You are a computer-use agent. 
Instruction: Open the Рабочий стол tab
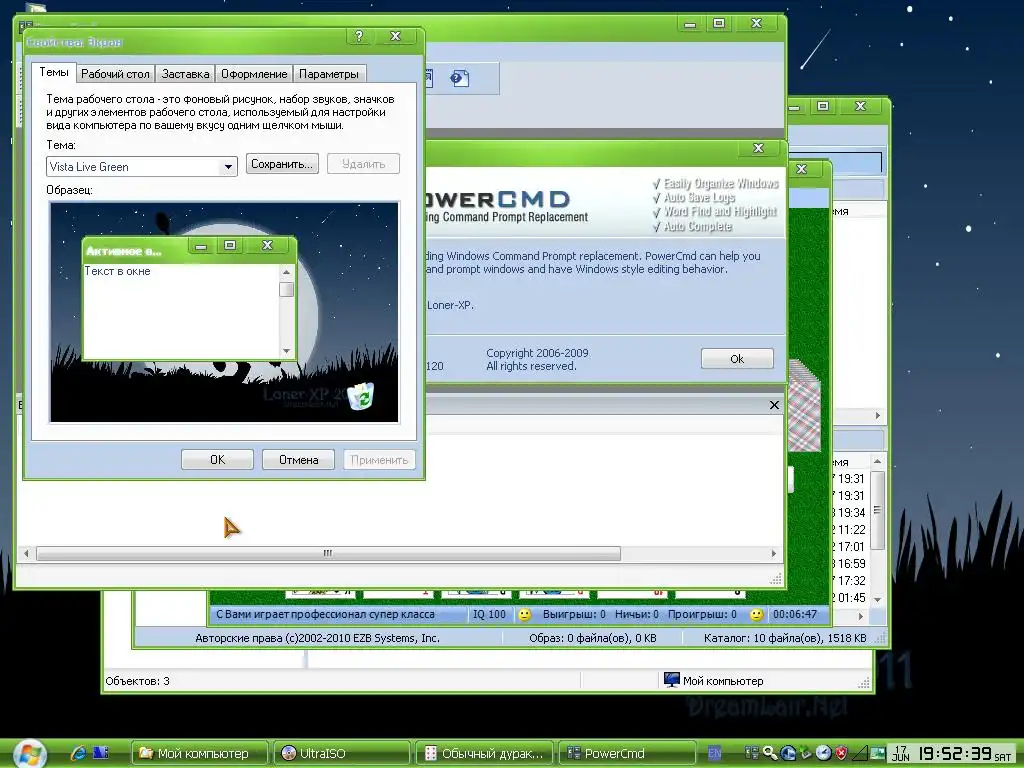(x=116, y=74)
